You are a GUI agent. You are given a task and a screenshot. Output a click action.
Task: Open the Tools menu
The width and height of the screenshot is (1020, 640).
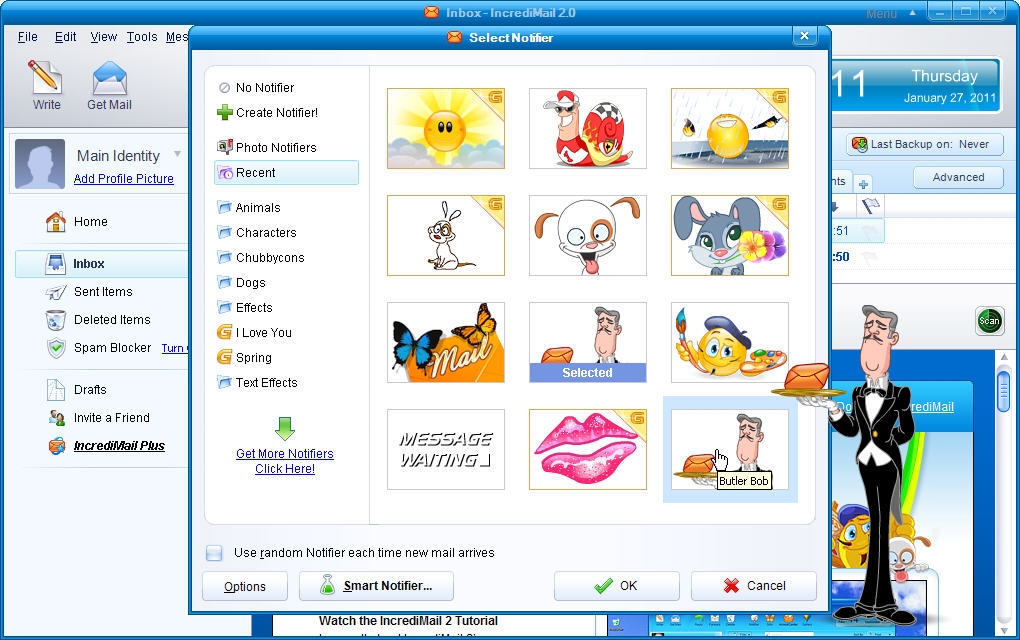142,37
